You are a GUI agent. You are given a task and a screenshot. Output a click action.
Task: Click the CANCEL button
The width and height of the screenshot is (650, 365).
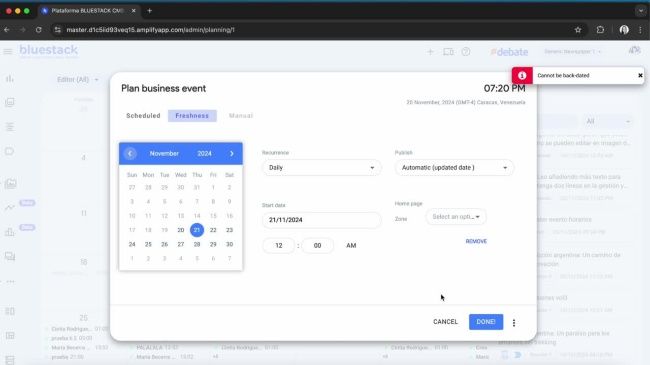pyautogui.click(x=445, y=322)
